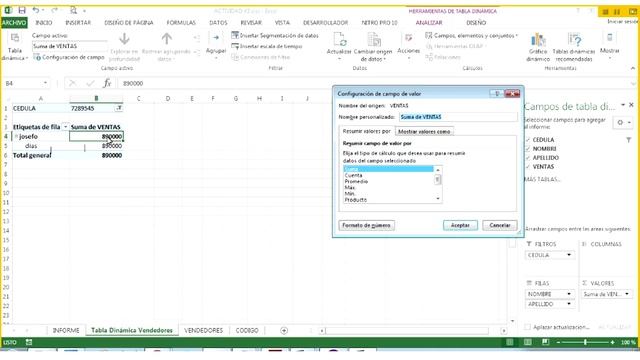Collapse the ribbon with the arrow
640x360 pixels.
tap(633, 69)
